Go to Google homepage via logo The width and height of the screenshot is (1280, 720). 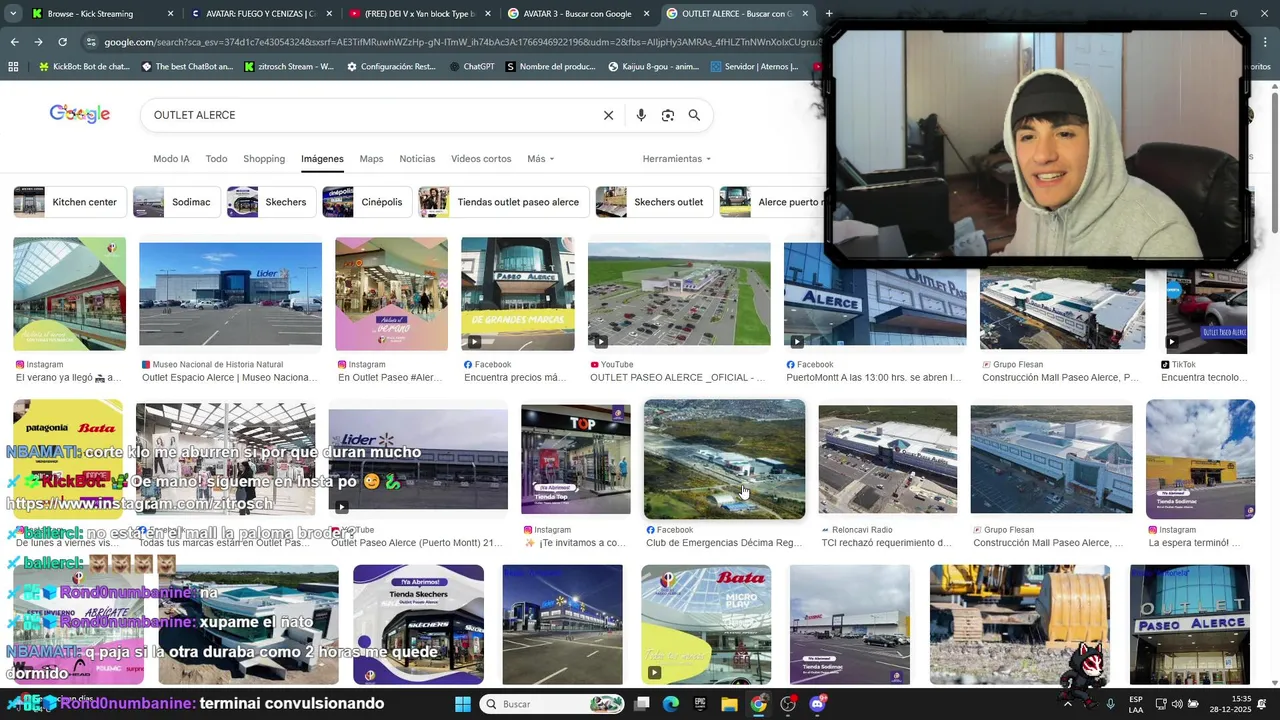point(80,114)
